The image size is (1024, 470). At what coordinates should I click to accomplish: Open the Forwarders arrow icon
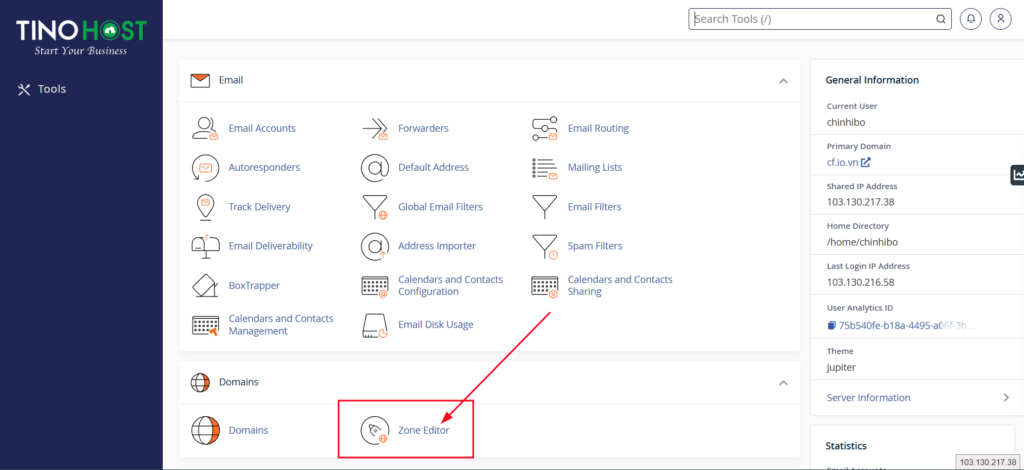pos(375,129)
